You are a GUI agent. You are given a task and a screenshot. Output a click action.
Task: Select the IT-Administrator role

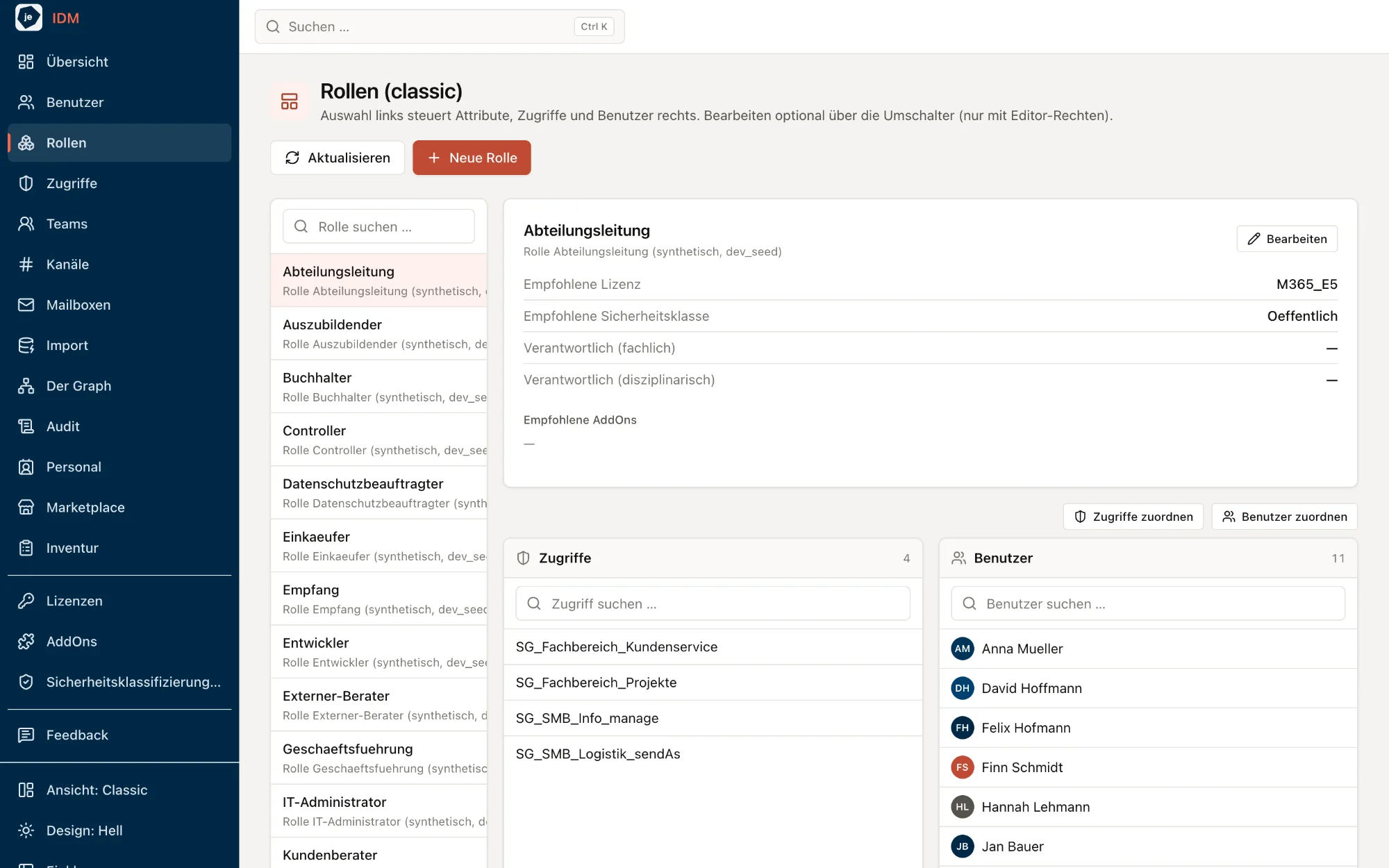click(379, 811)
